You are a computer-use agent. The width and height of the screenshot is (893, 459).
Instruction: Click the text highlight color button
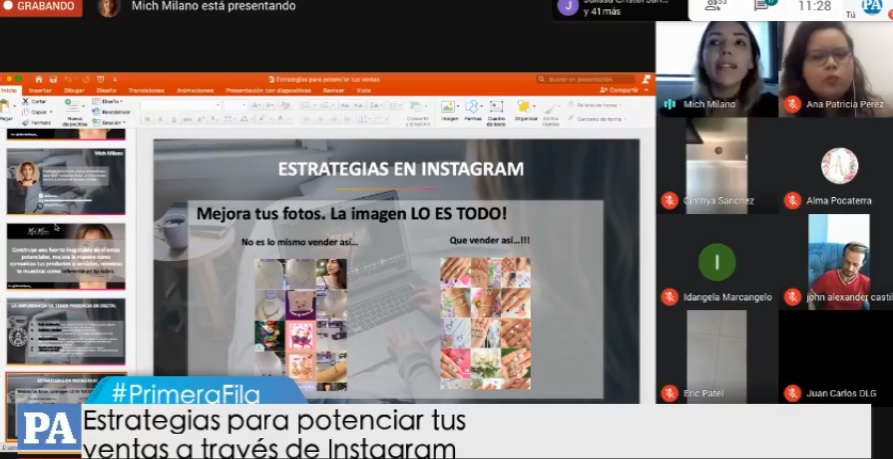[261, 118]
